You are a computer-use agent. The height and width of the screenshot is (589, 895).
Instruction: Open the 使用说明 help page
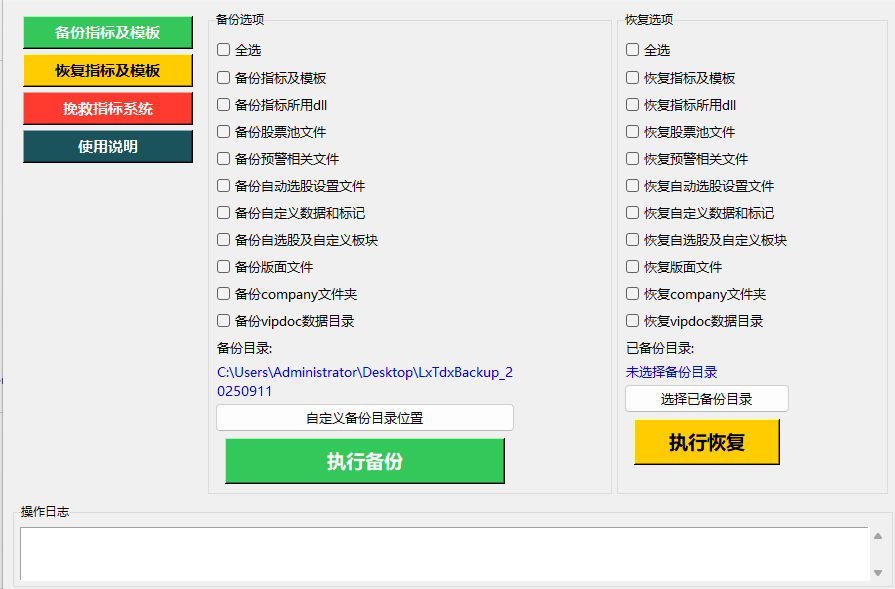(x=108, y=146)
